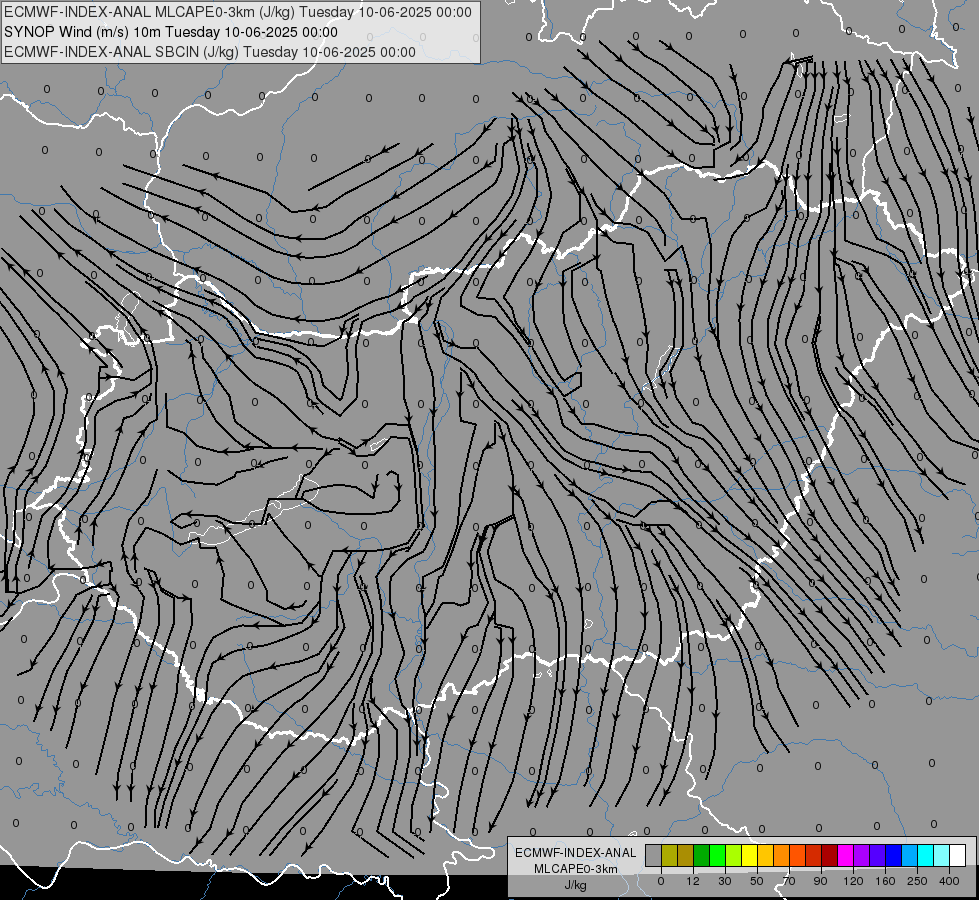Click the legend value 70
Viewport: 979px width, 900px height.
click(789, 881)
